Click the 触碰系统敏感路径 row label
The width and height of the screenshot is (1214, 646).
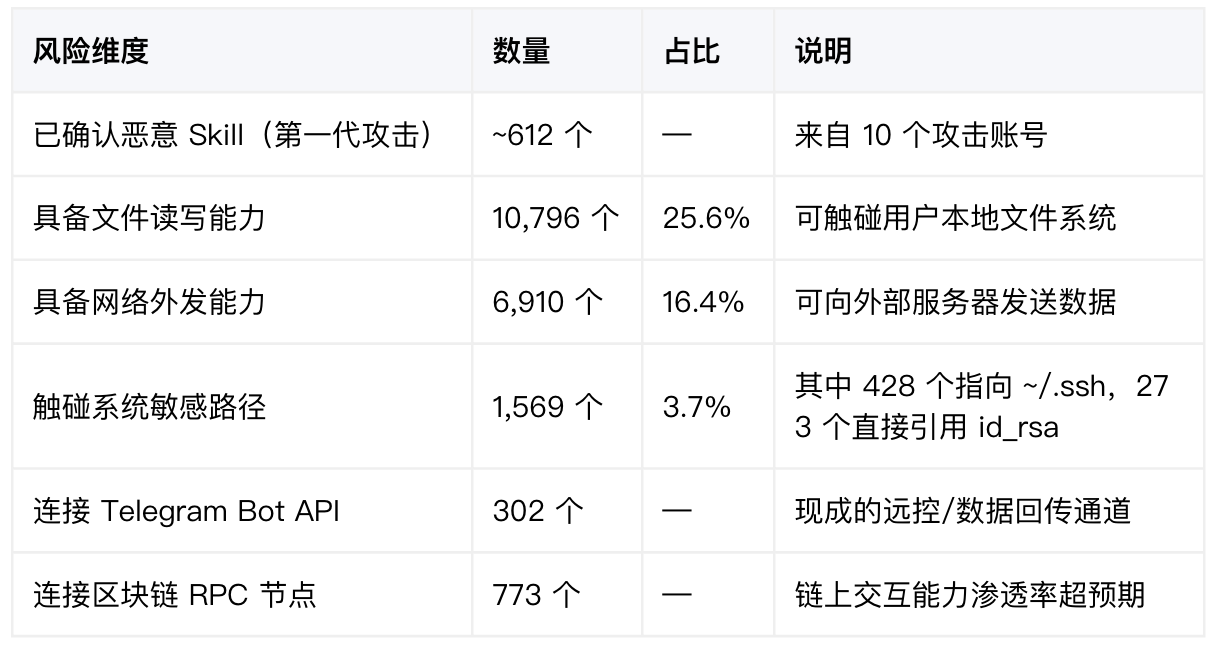149,407
